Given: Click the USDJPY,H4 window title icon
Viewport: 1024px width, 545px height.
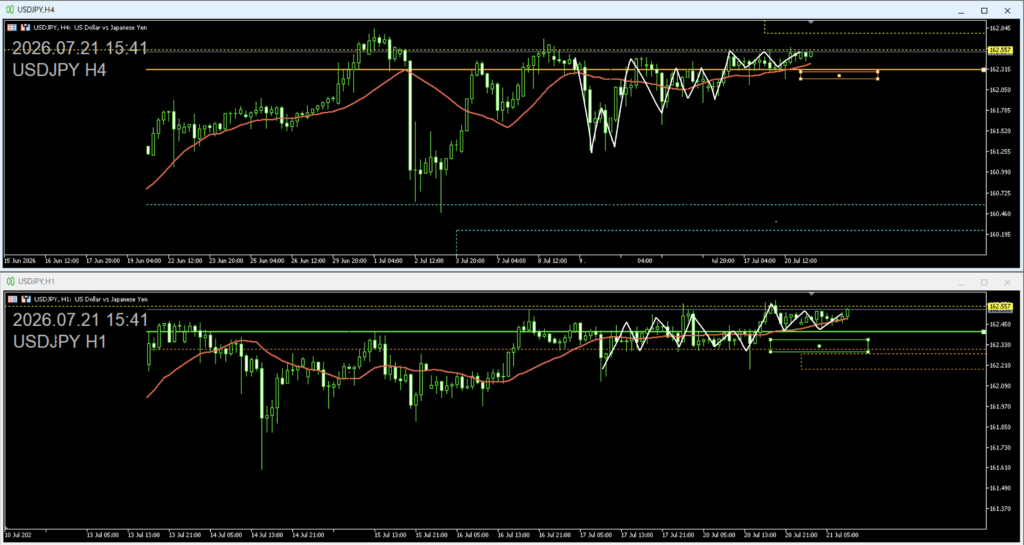Looking at the screenshot, I should click(x=10, y=10).
